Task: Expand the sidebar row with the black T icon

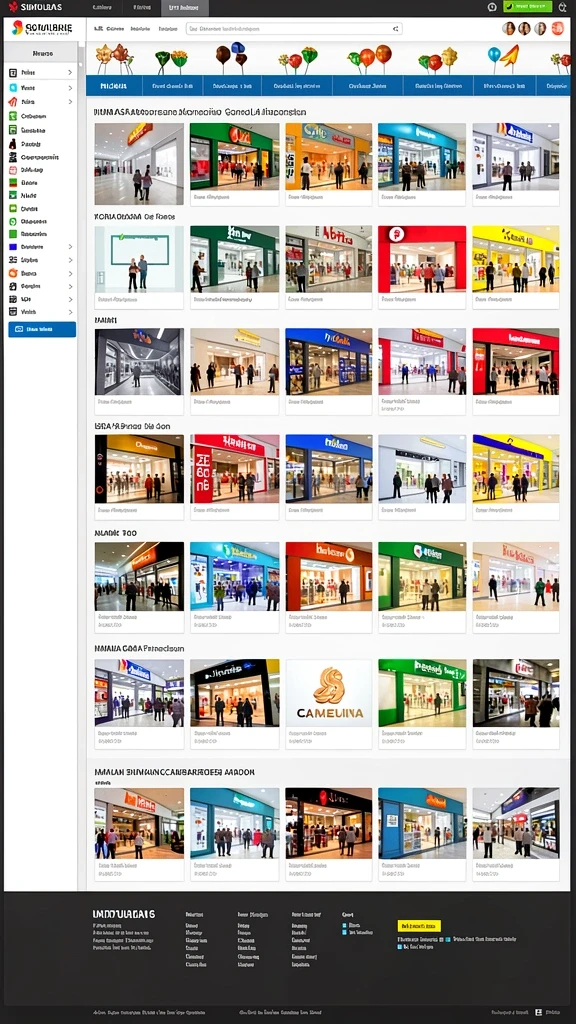Action: tap(70, 72)
